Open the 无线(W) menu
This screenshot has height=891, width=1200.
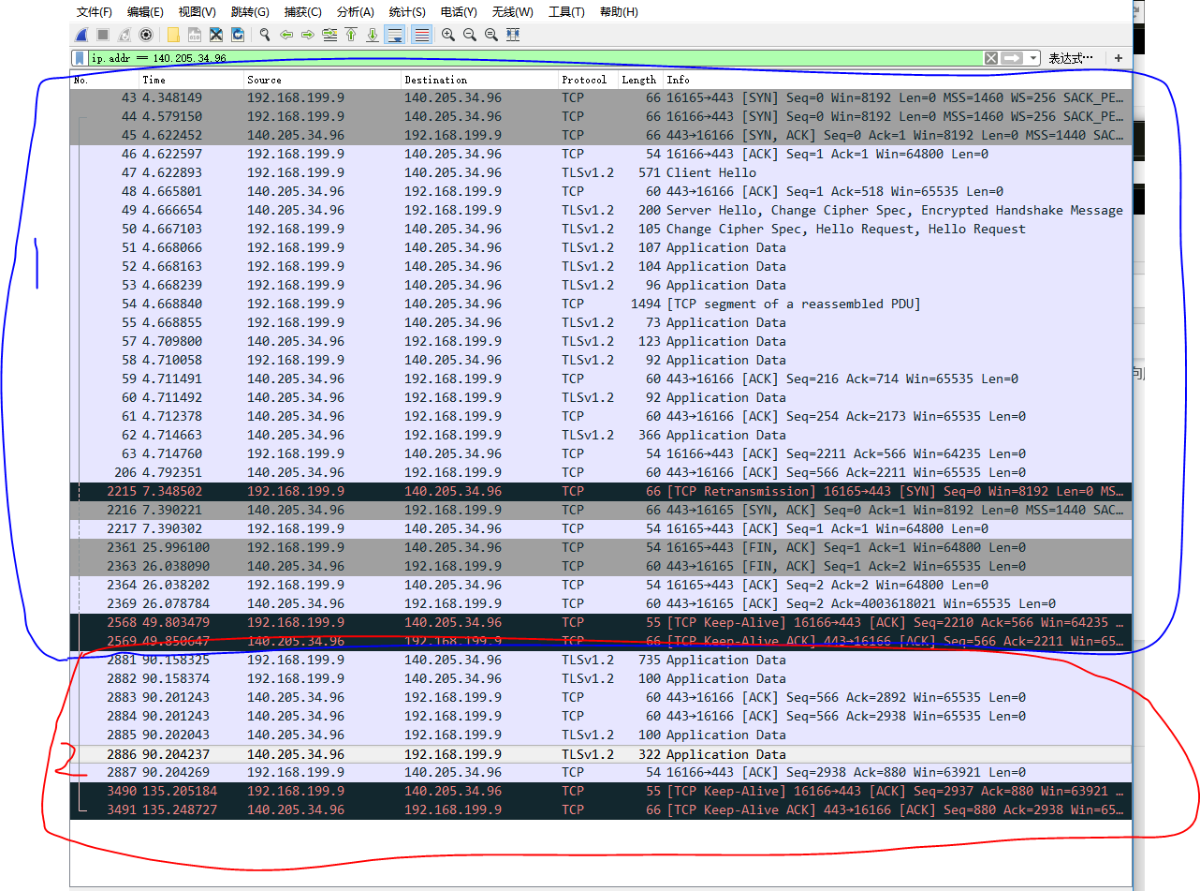click(513, 12)
